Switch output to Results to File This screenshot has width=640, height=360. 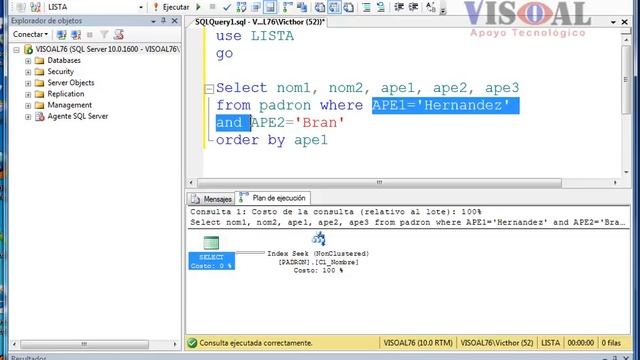(x=349, y=7)
